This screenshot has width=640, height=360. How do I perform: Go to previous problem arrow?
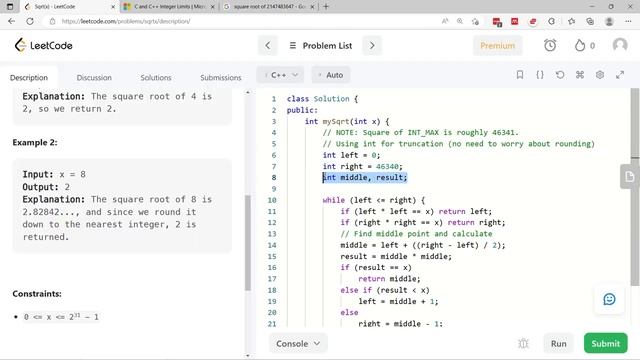coord(268,45)
